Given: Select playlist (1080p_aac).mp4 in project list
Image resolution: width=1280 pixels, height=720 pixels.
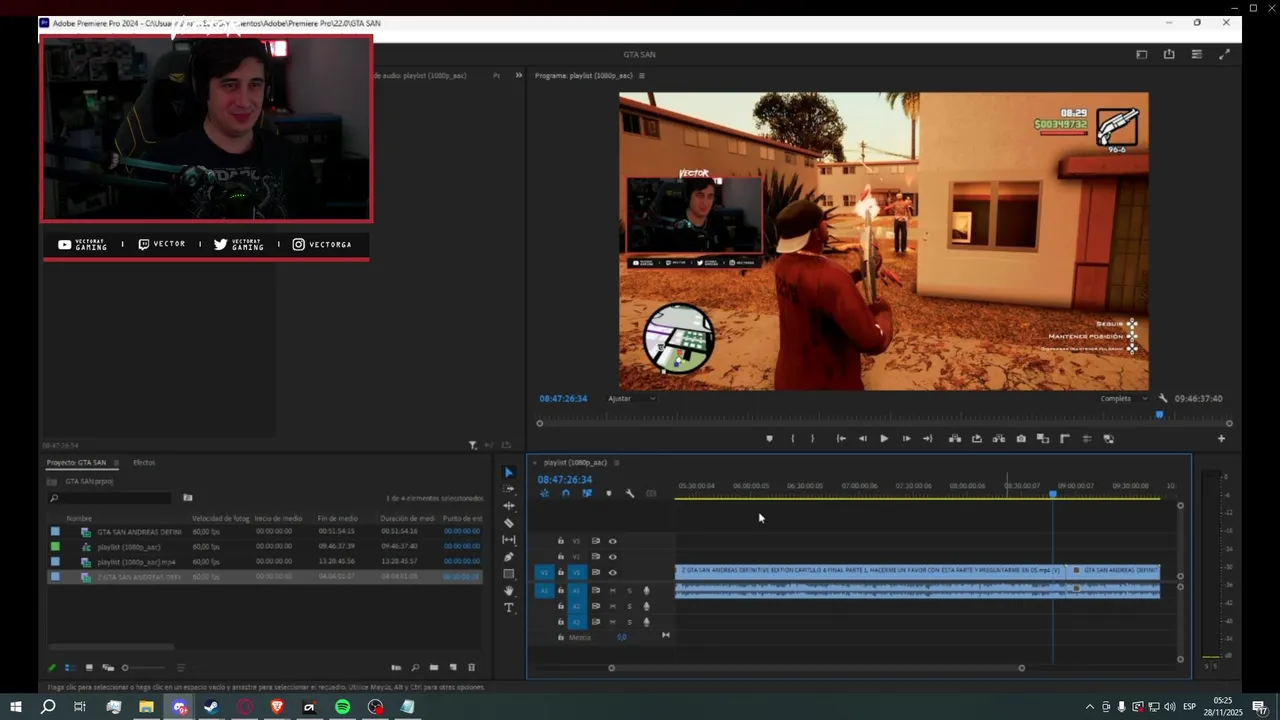Looking at the screenshot, I should click(x=136, y=562).
